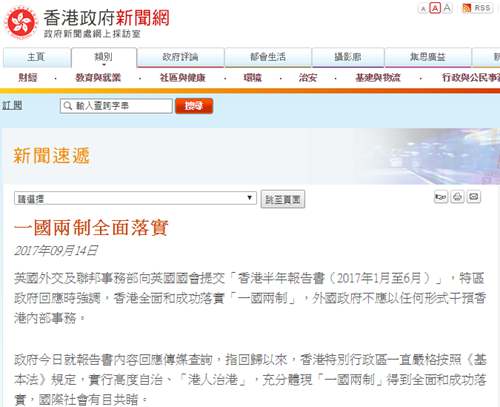Viewport: 500px width, 407px height.
Task: Focus the 輸入查詢字串 search field
Action: tap(116, 106)
